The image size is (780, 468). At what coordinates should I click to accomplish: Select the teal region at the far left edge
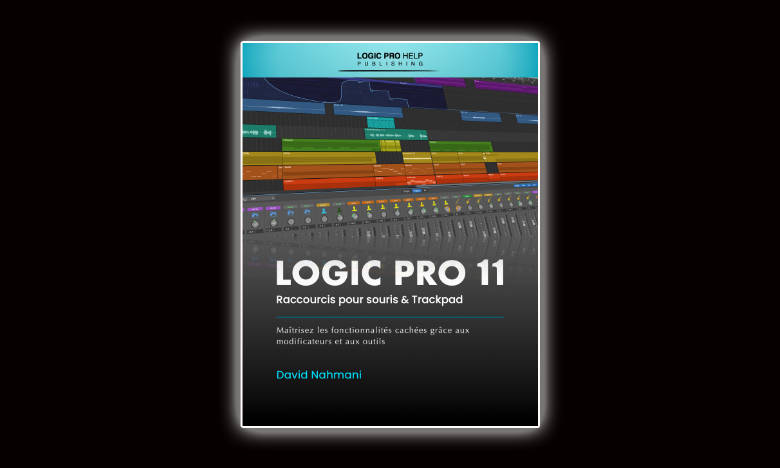[258, 129]
